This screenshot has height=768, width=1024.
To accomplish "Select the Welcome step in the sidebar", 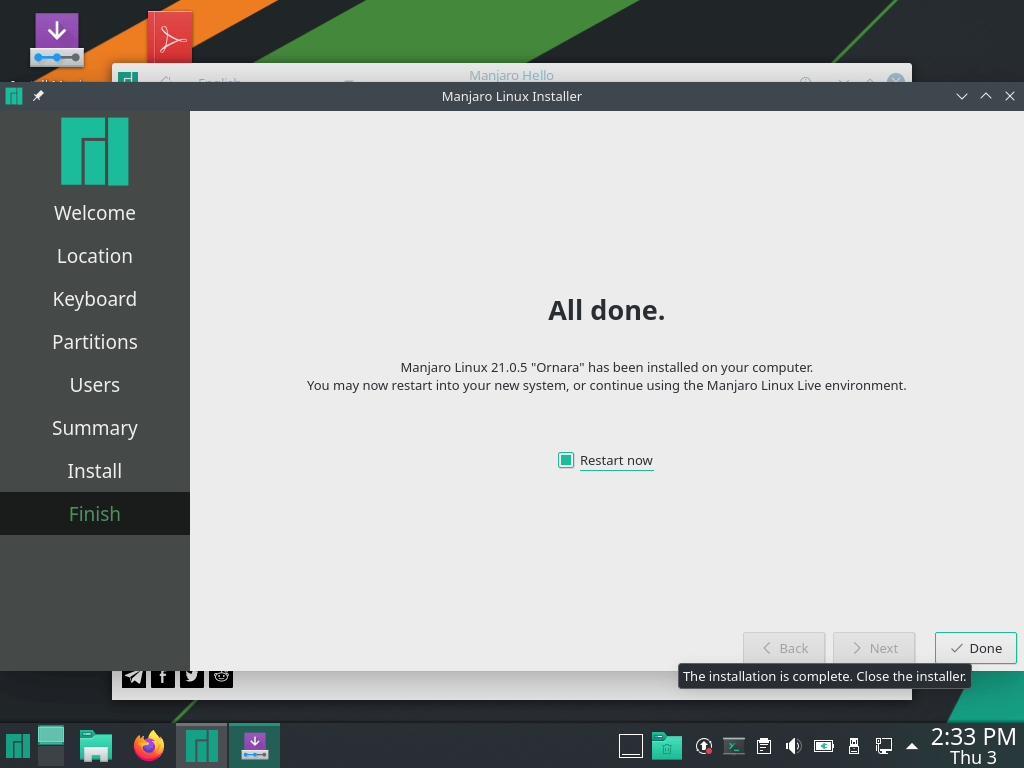I will point(95,213).
